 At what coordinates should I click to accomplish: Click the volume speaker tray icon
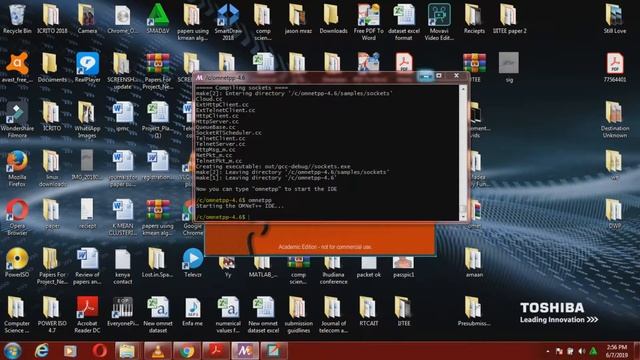582,351
